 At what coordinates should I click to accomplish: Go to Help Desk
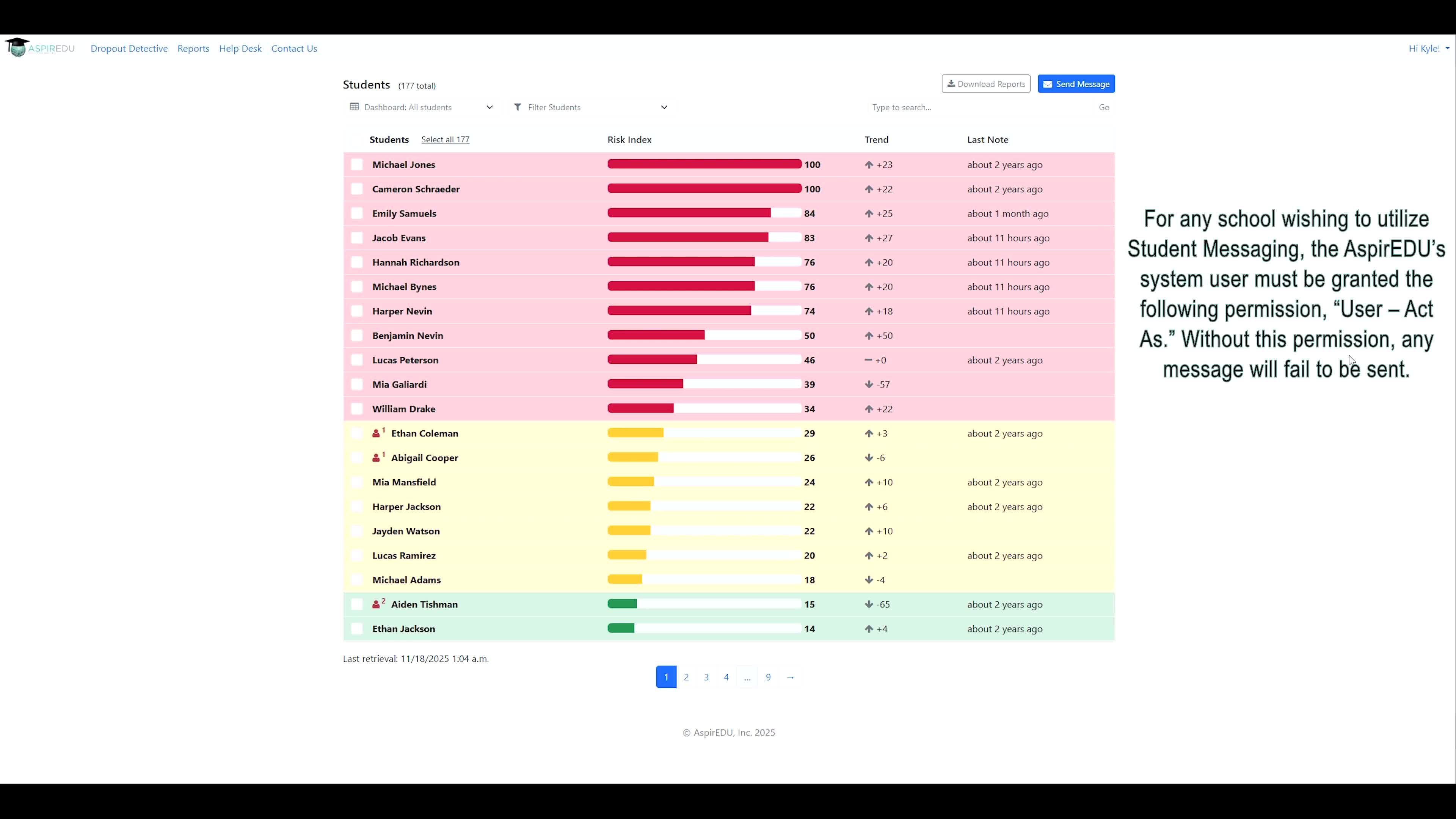[x=240, y=49]
